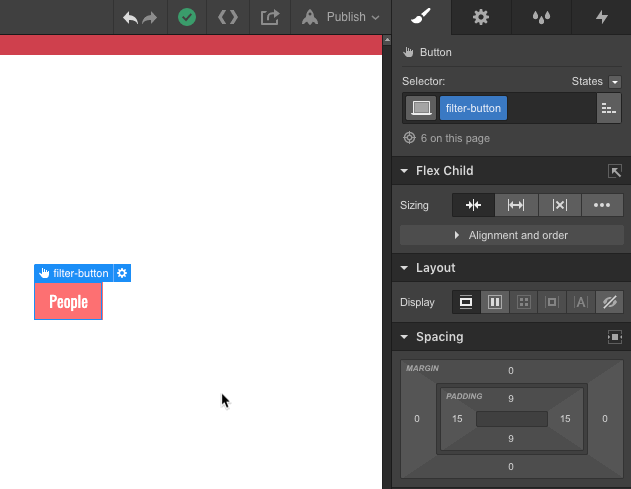Edit the bottom padding value 9
The width and height of the screenshot is (631, 489).
pyautogui.click(x=511, y=438)
